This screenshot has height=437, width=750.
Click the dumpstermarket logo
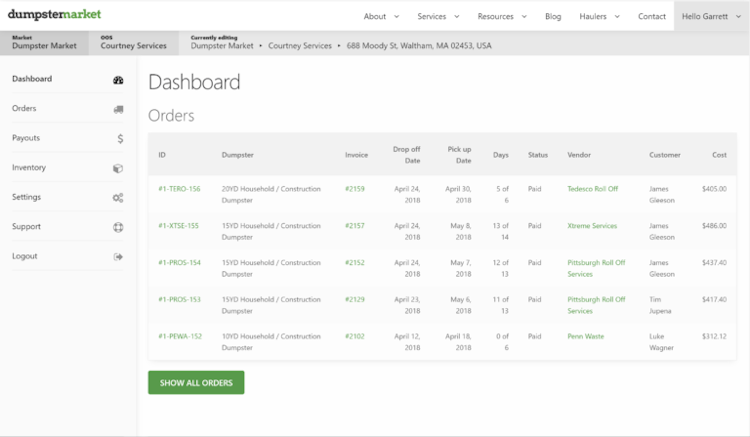54,14
